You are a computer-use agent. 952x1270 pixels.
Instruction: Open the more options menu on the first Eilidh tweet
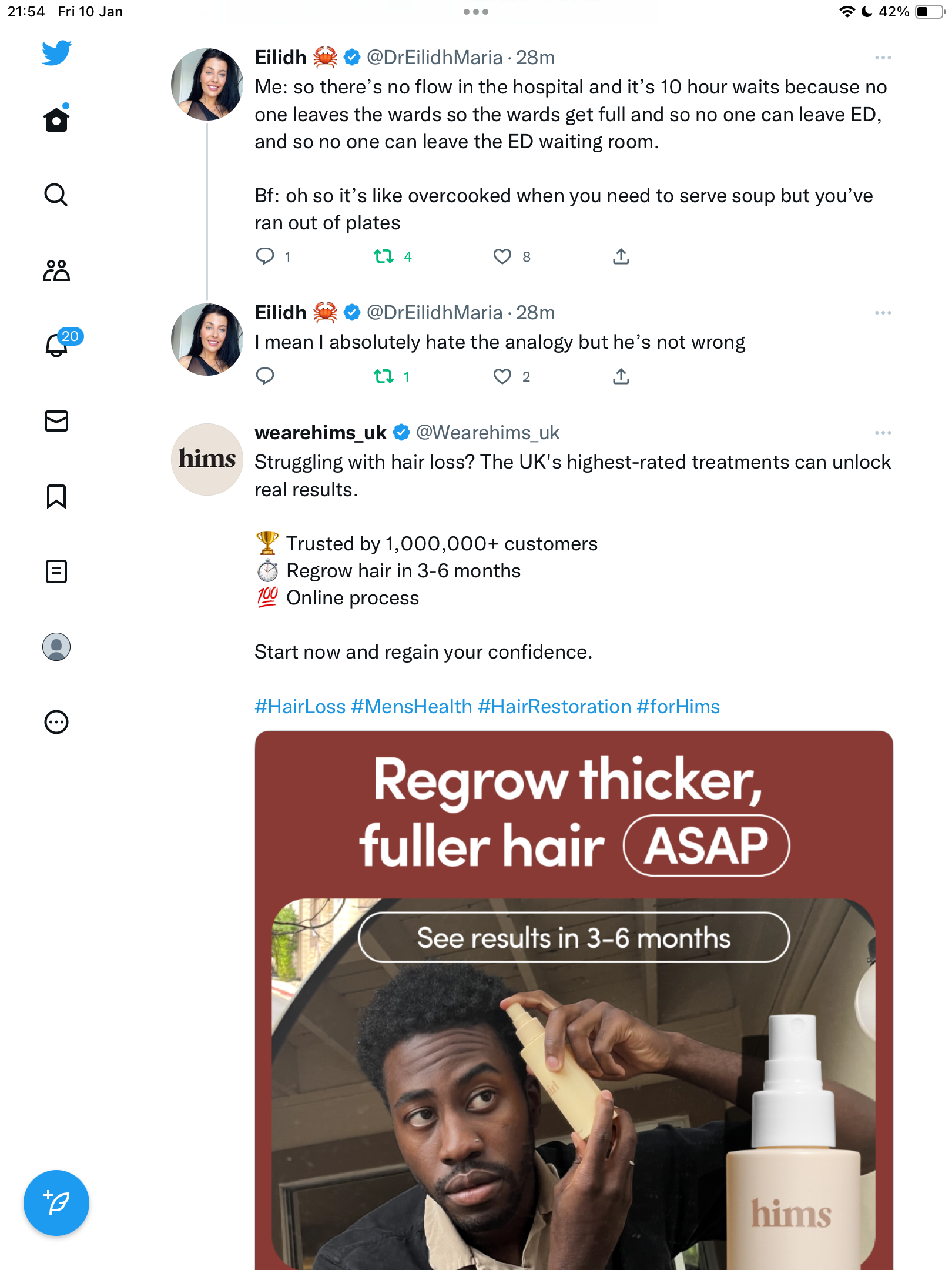click(x=883, y=58)
